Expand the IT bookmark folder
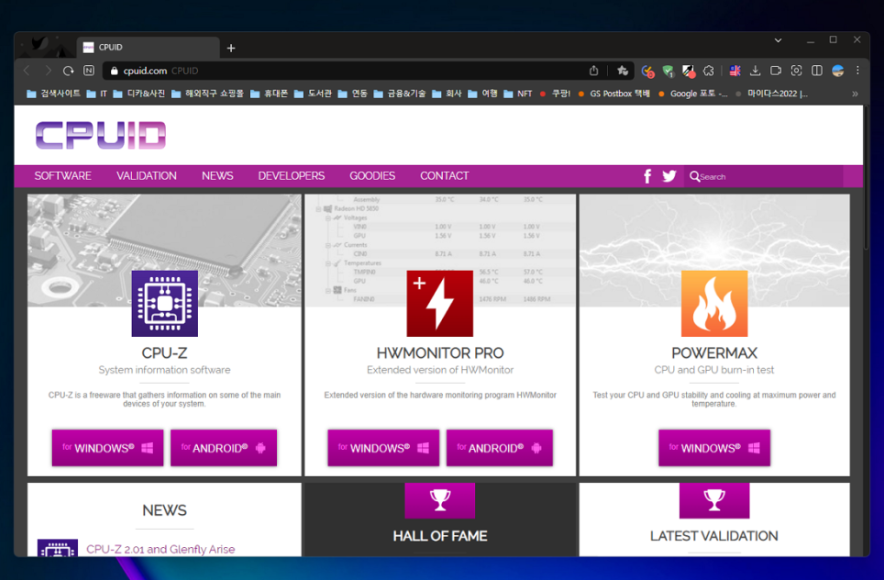This screenshot has width=884, height=580. (x=96, y=94)
